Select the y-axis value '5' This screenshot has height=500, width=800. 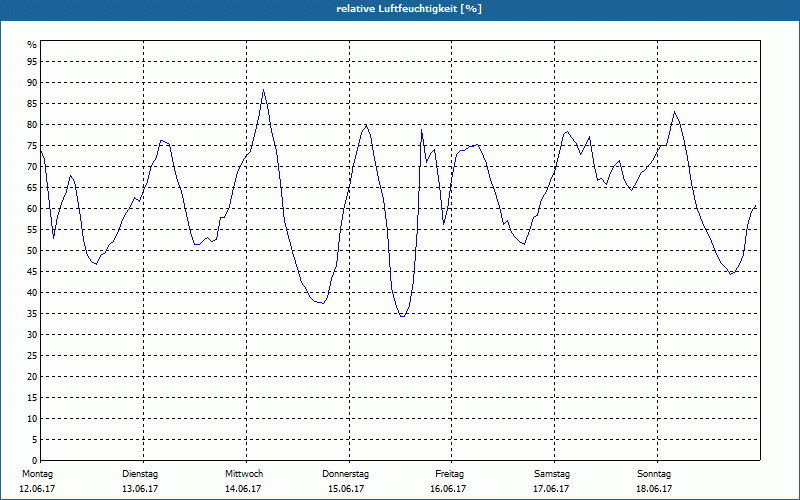point(35,440)
